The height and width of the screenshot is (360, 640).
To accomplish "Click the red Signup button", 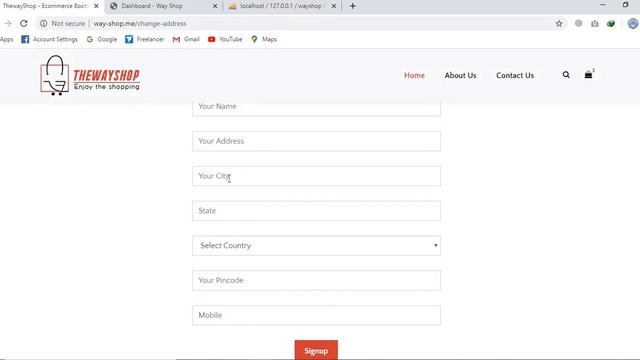I will [x=316, y=350].
